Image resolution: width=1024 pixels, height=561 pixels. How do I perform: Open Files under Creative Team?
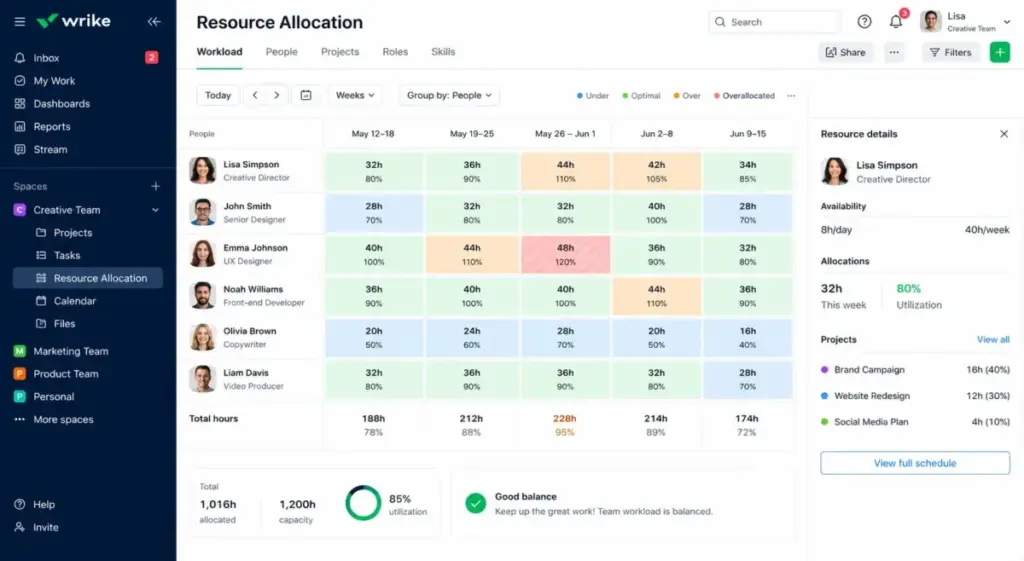click(64, 324)
